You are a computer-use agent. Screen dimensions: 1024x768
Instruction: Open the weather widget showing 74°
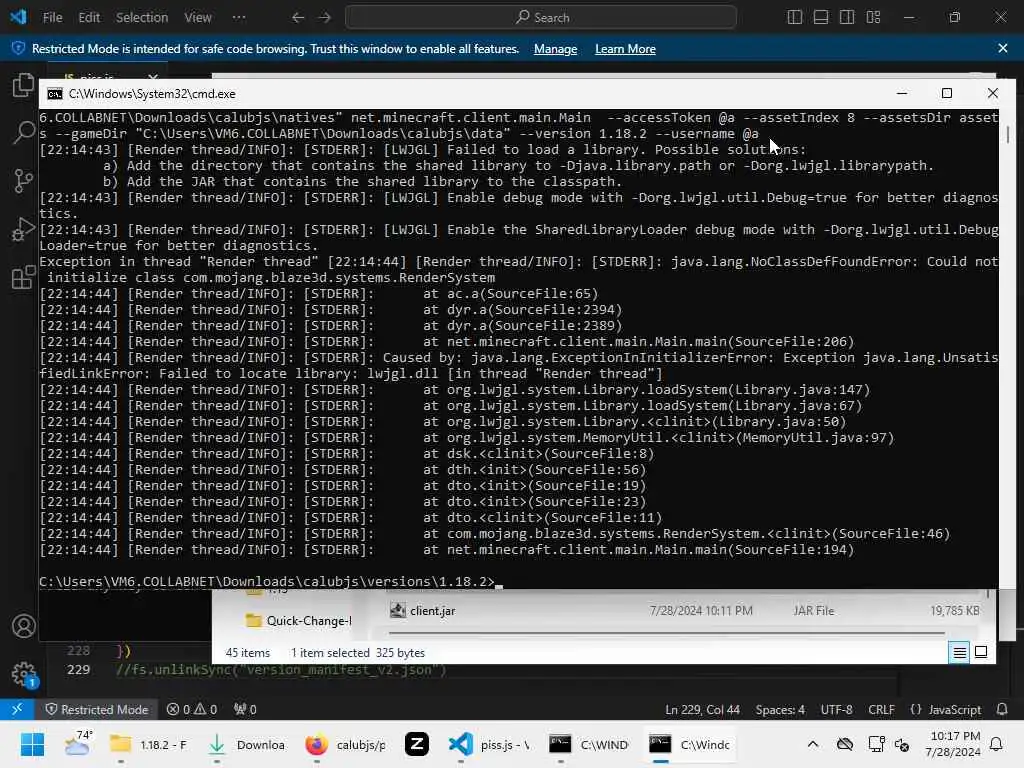78,744
